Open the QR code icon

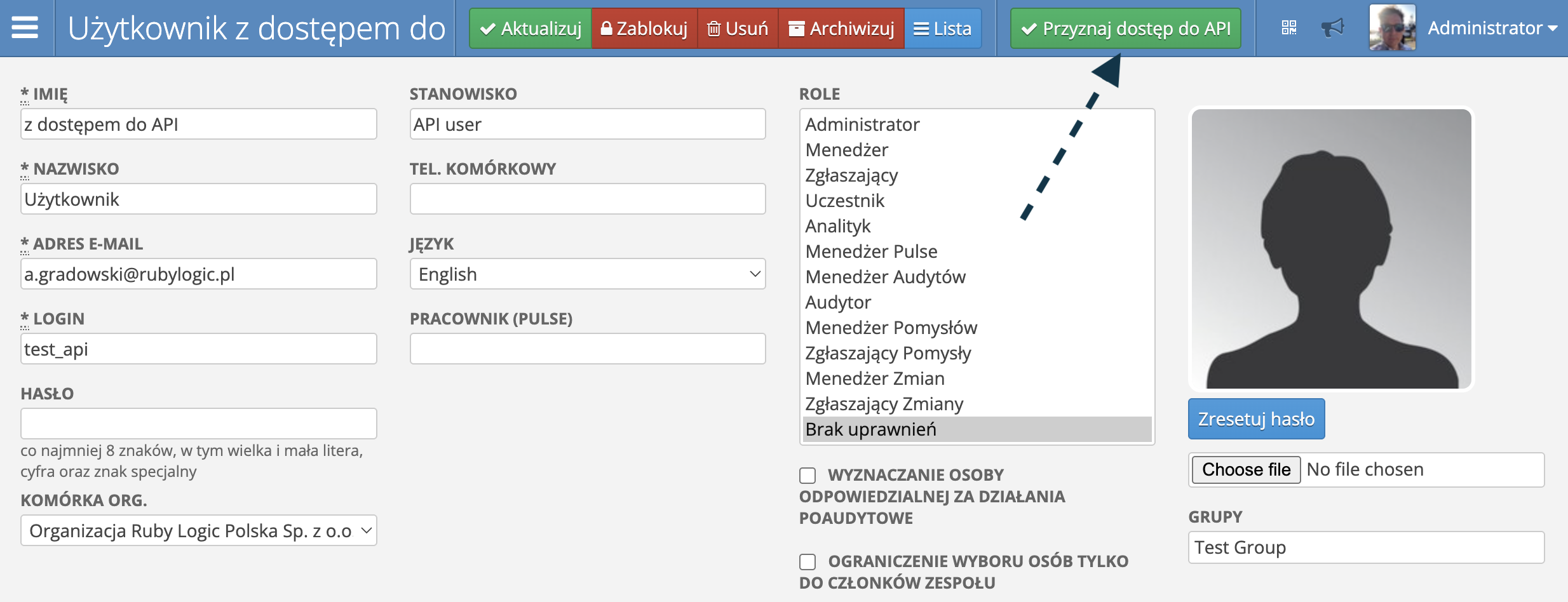1289,28
